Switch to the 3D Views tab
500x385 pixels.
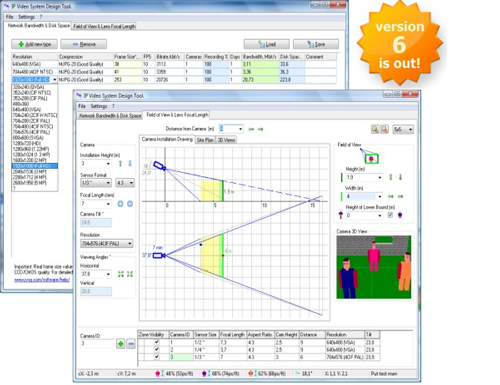tap(226, 140)
